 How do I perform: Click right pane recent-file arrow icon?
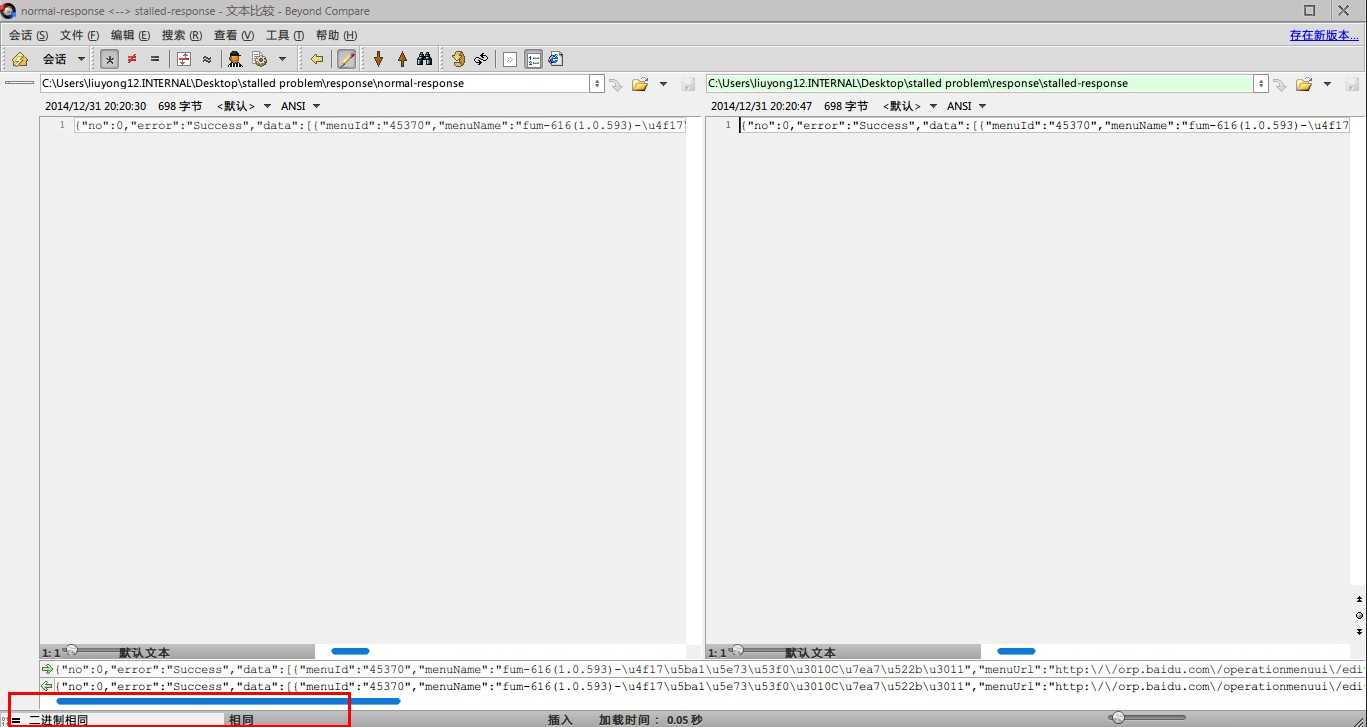pyautogui.click(x=1280, y=85)
